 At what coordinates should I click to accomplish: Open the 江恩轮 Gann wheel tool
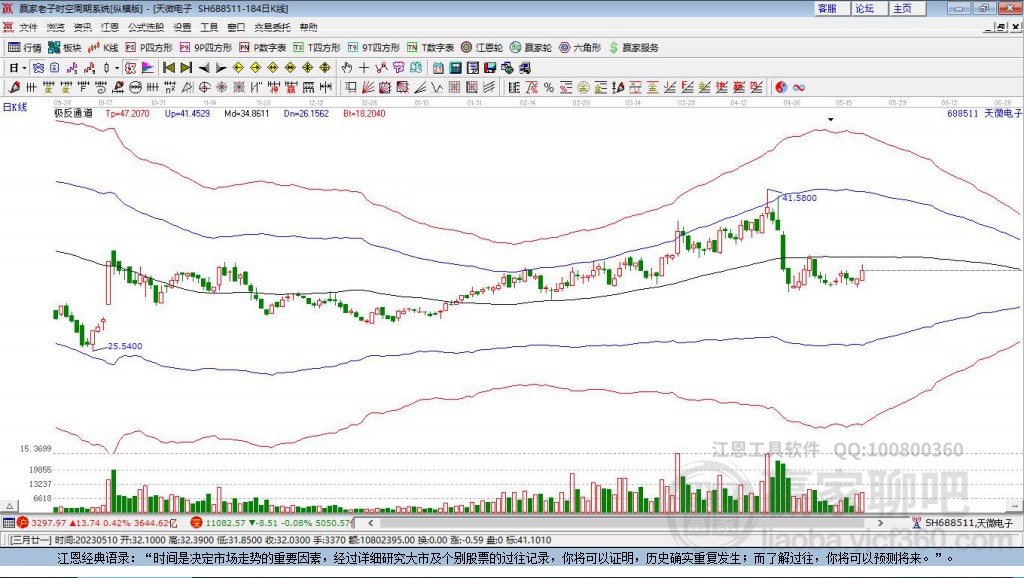[482, 48]
